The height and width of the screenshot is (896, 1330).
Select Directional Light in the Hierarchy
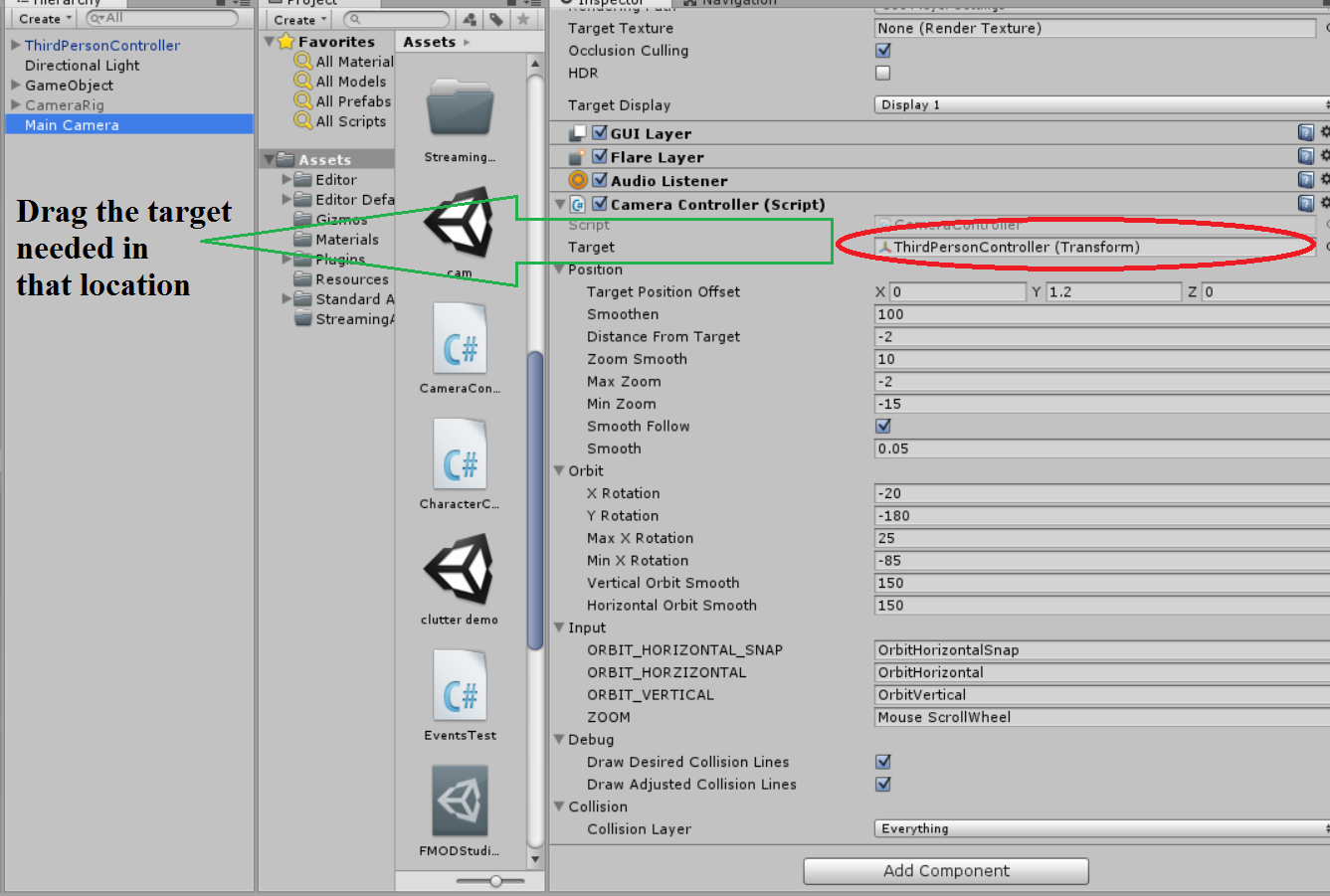(82, 65)
